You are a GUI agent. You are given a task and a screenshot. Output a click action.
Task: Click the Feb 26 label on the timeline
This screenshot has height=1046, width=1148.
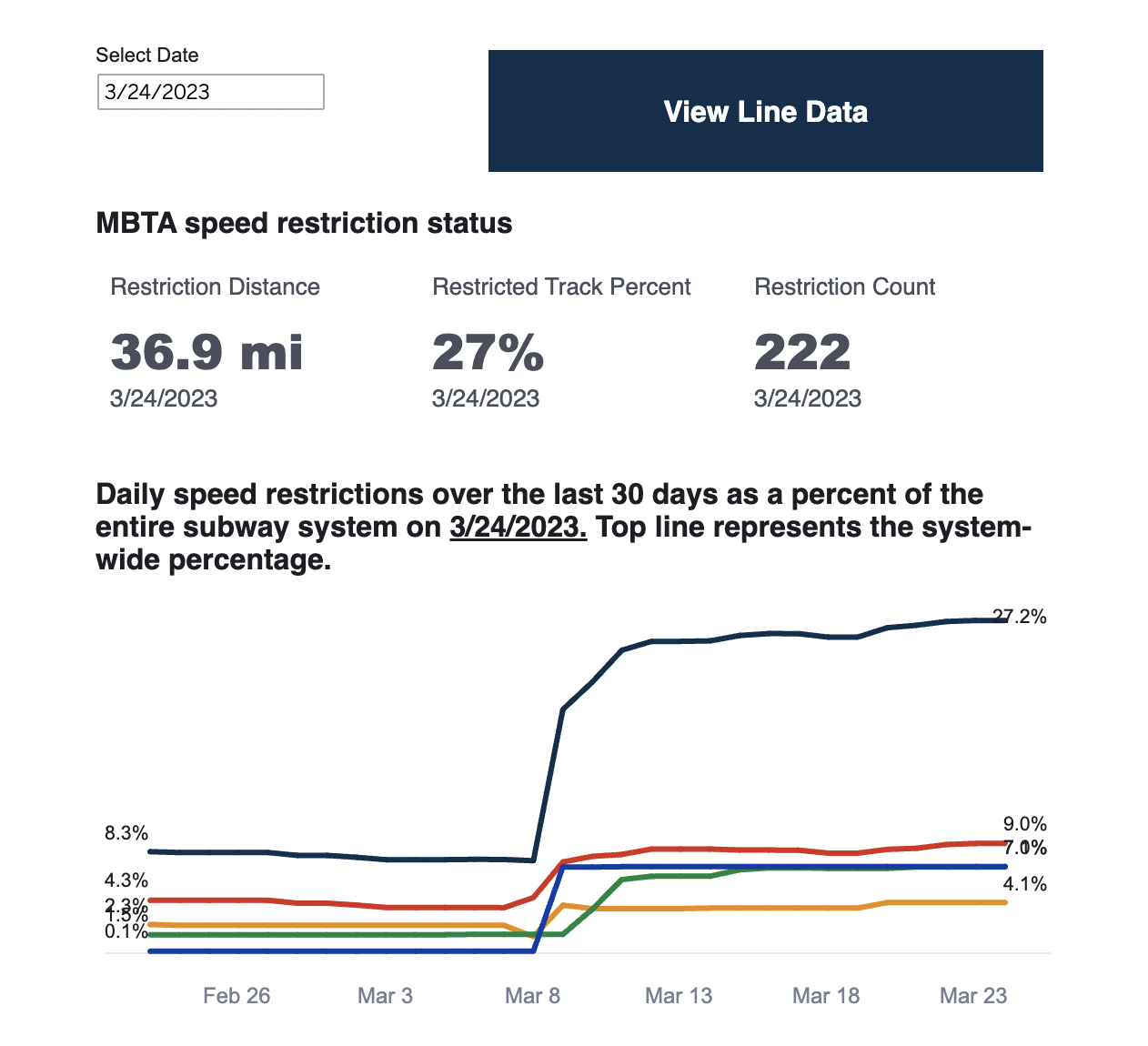237,995
